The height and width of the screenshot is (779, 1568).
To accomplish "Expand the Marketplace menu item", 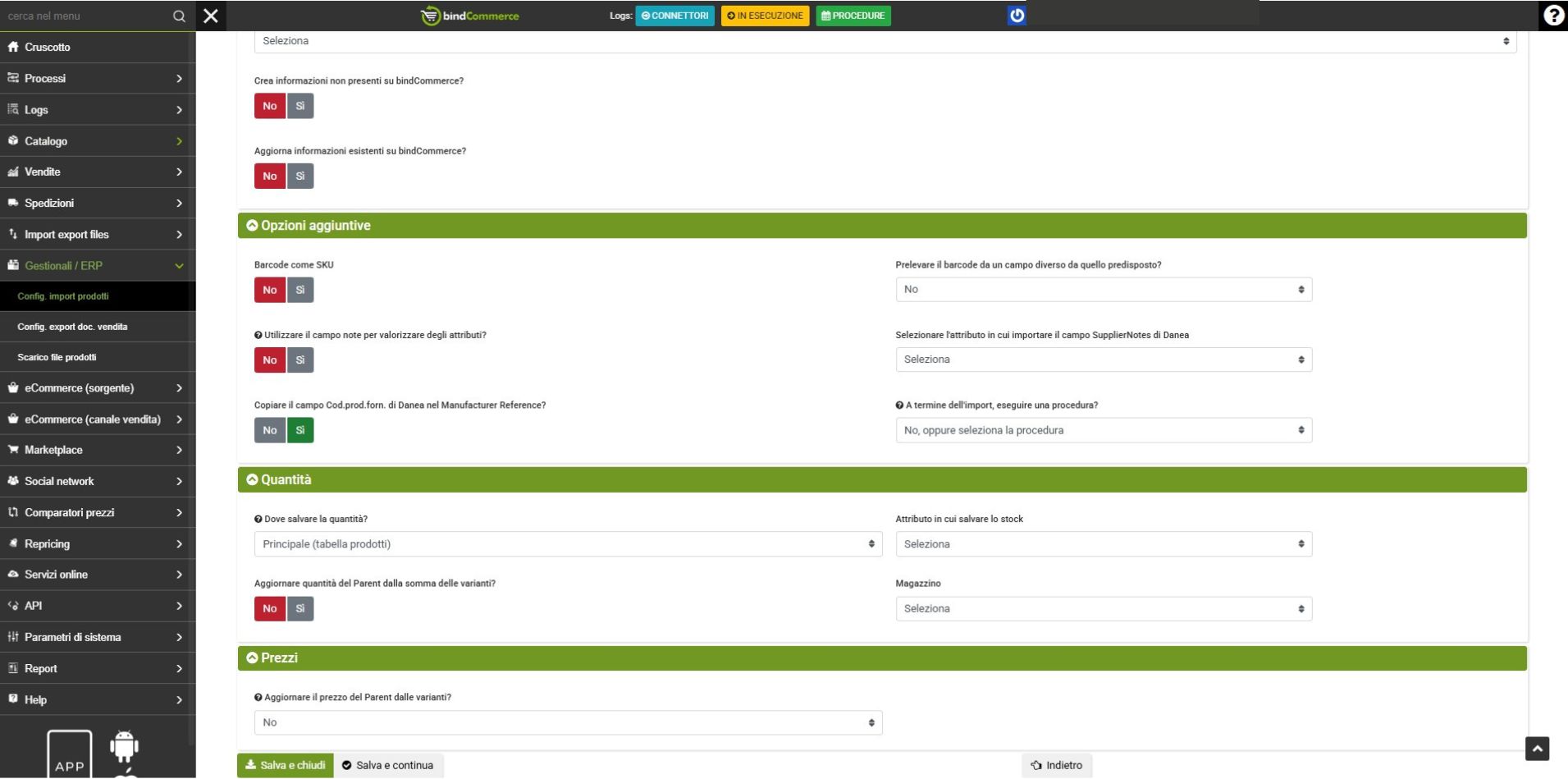I will point(97,450).
